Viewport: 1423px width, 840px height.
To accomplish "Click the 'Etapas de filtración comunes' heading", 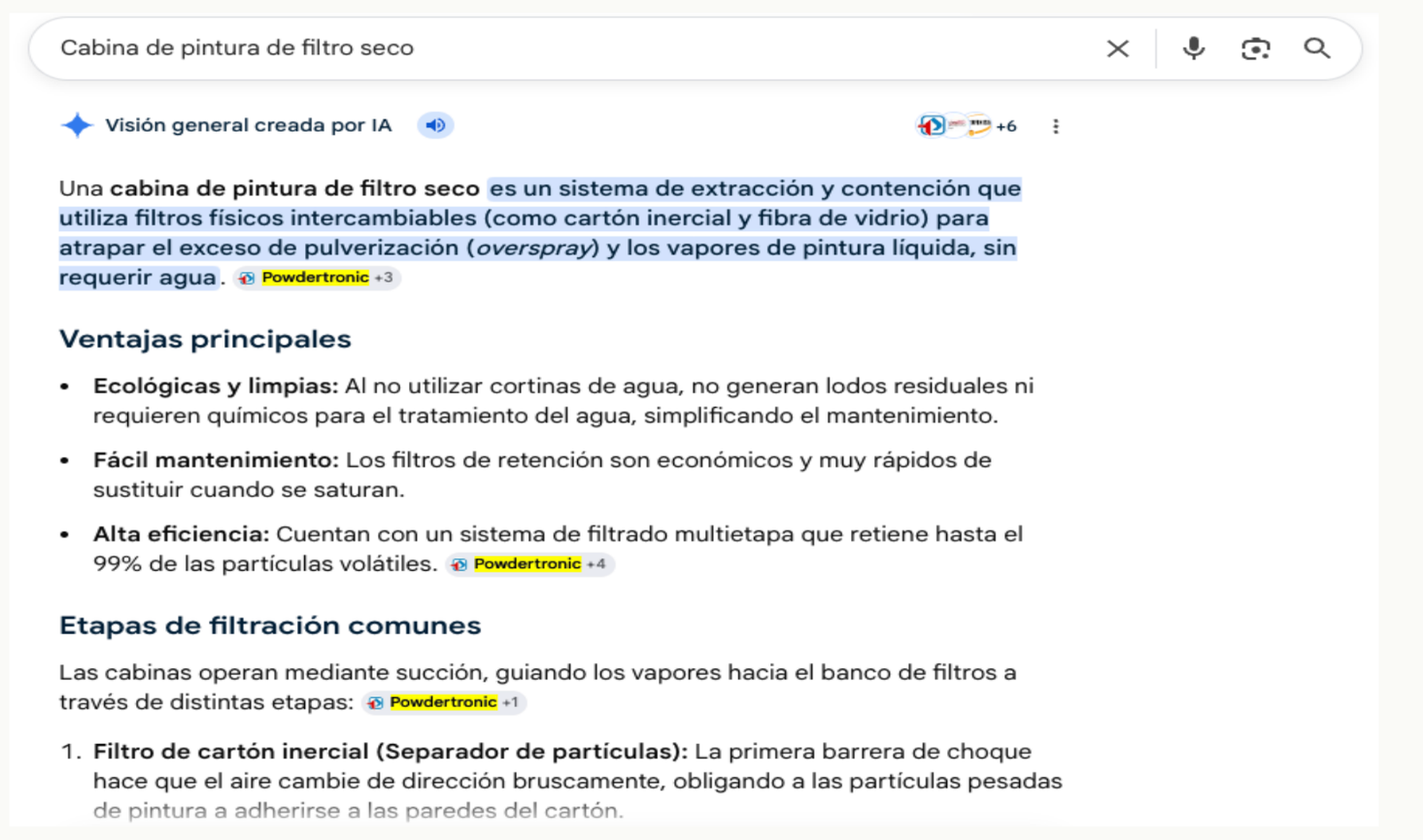I will [x=270, y=625].
